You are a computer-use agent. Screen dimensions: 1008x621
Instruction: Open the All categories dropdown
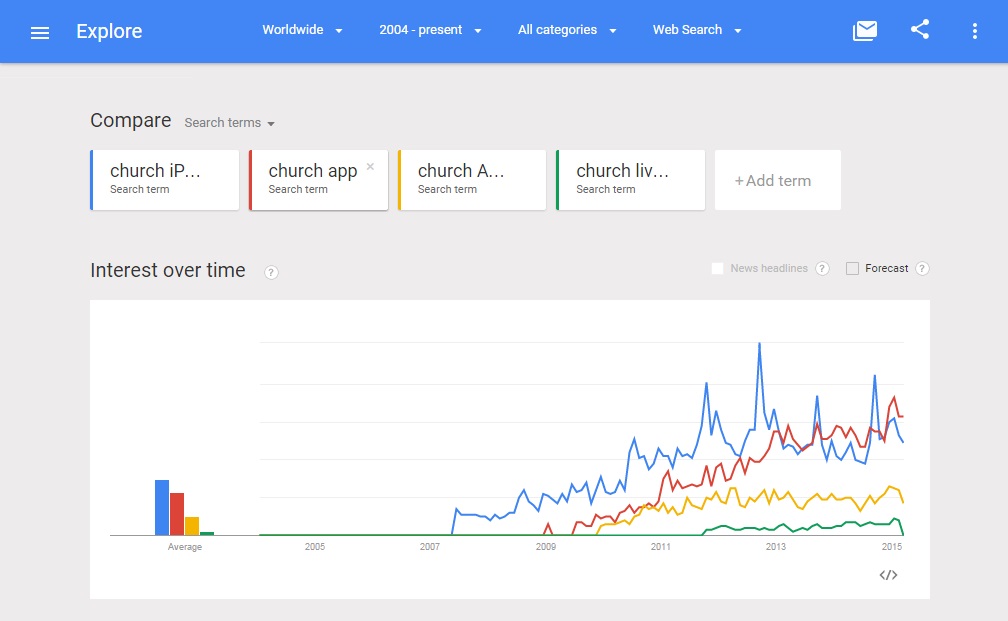(x=567, y=30)
